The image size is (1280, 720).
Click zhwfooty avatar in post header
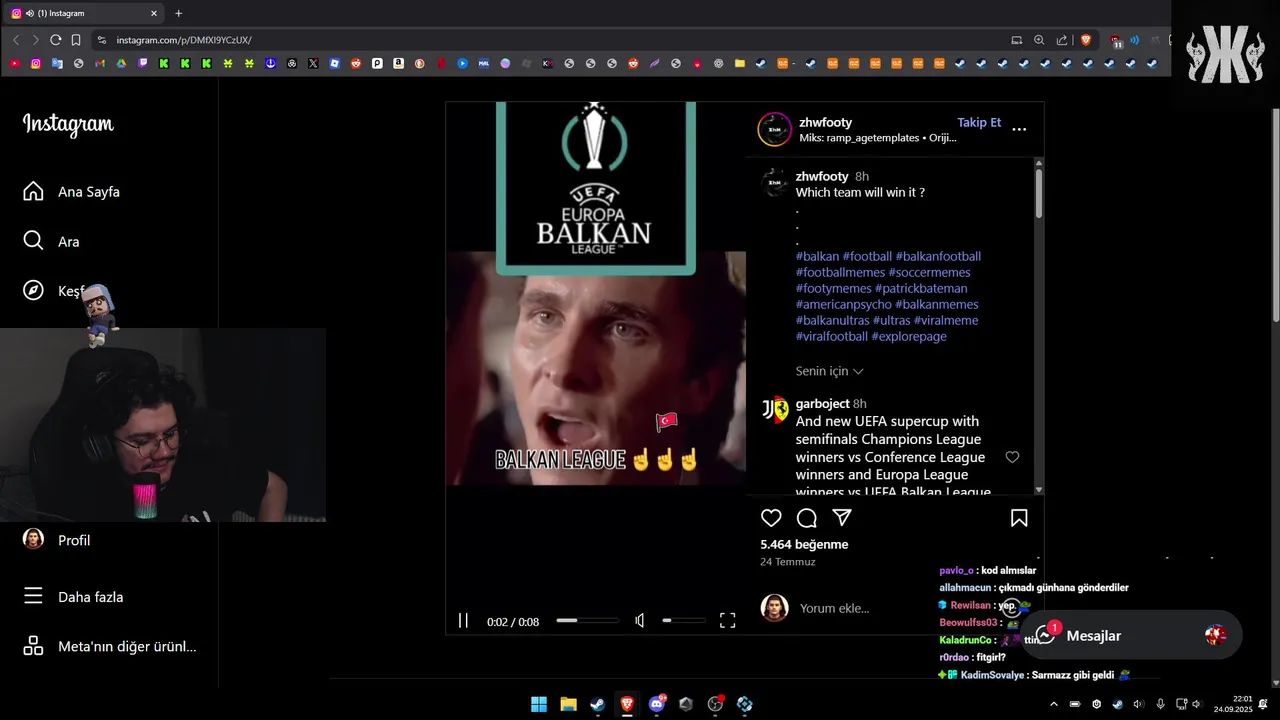click(774, 129)
